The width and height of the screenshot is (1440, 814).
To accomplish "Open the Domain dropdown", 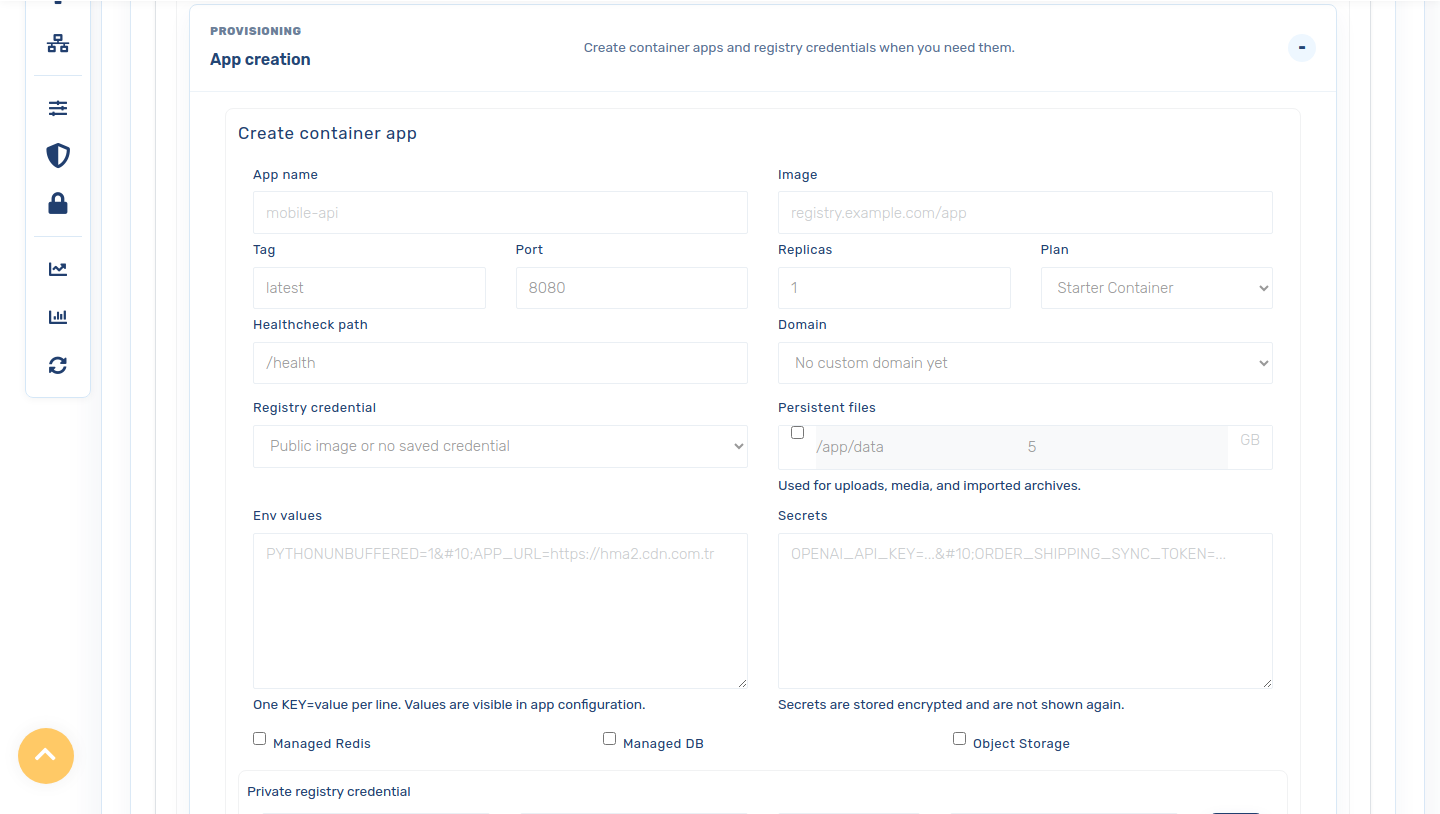I will click(x=1025, y=363).
